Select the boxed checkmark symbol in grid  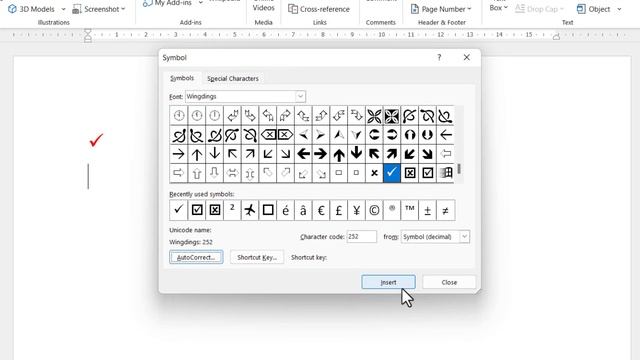(427, 173)
